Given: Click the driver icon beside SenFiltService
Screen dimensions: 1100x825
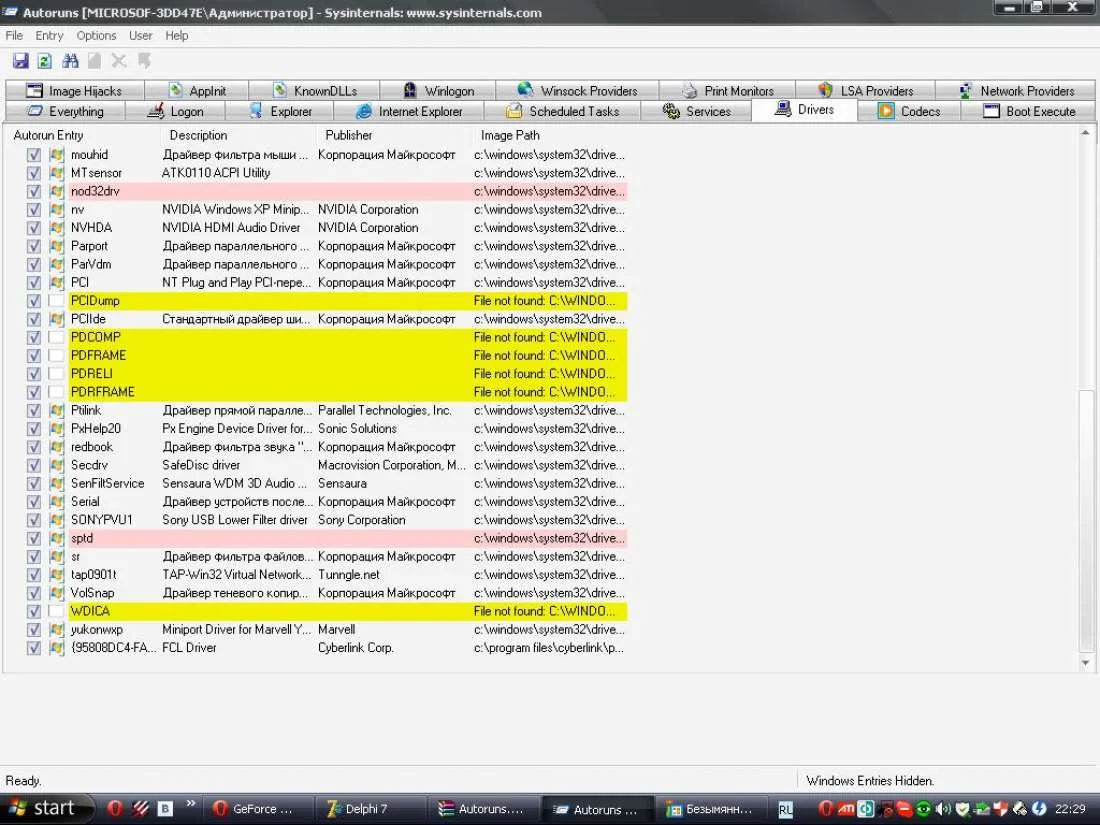Looking at the screenshot, I should pos(57,483).
